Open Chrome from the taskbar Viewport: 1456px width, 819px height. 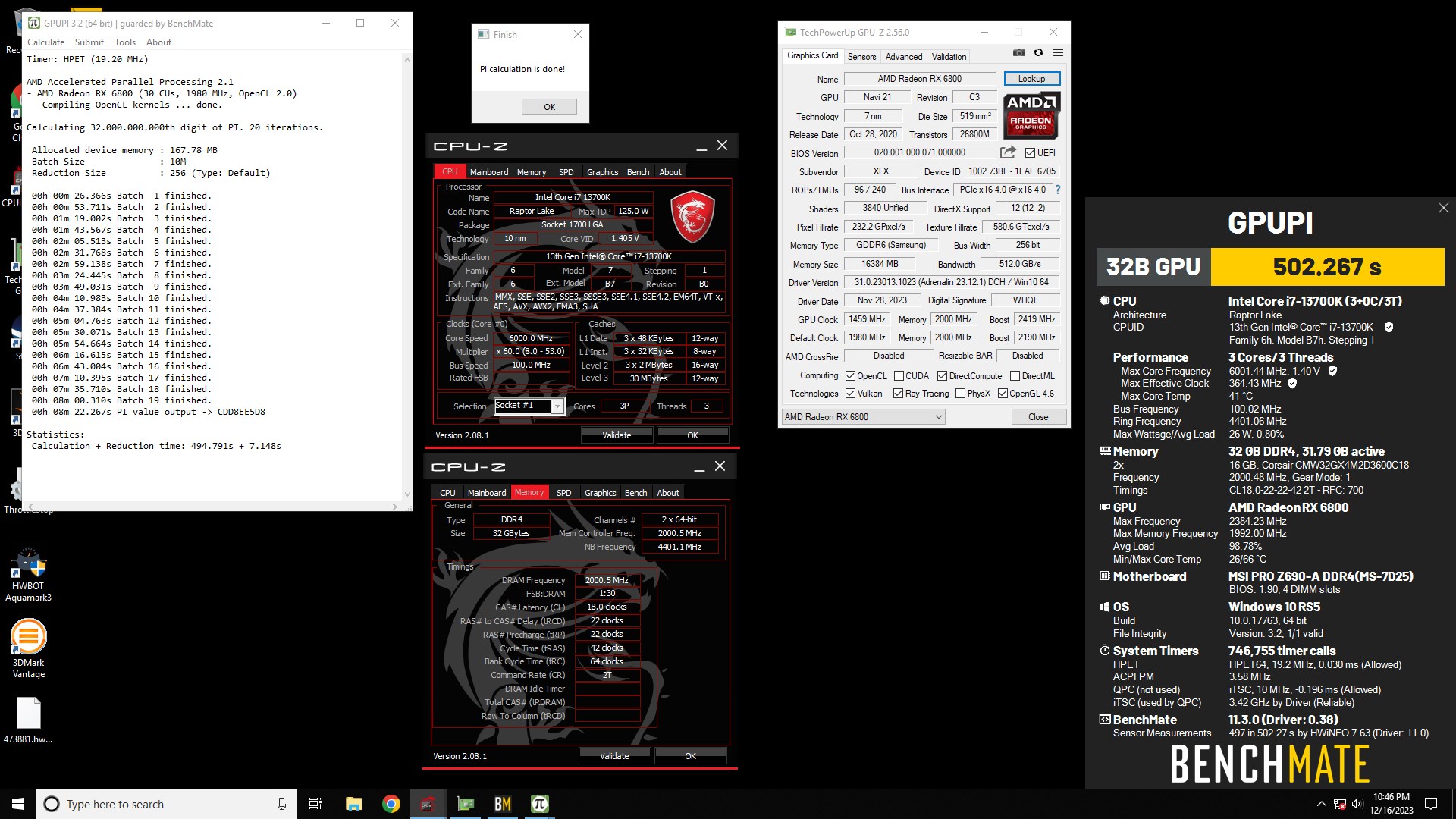click(391, 804)
